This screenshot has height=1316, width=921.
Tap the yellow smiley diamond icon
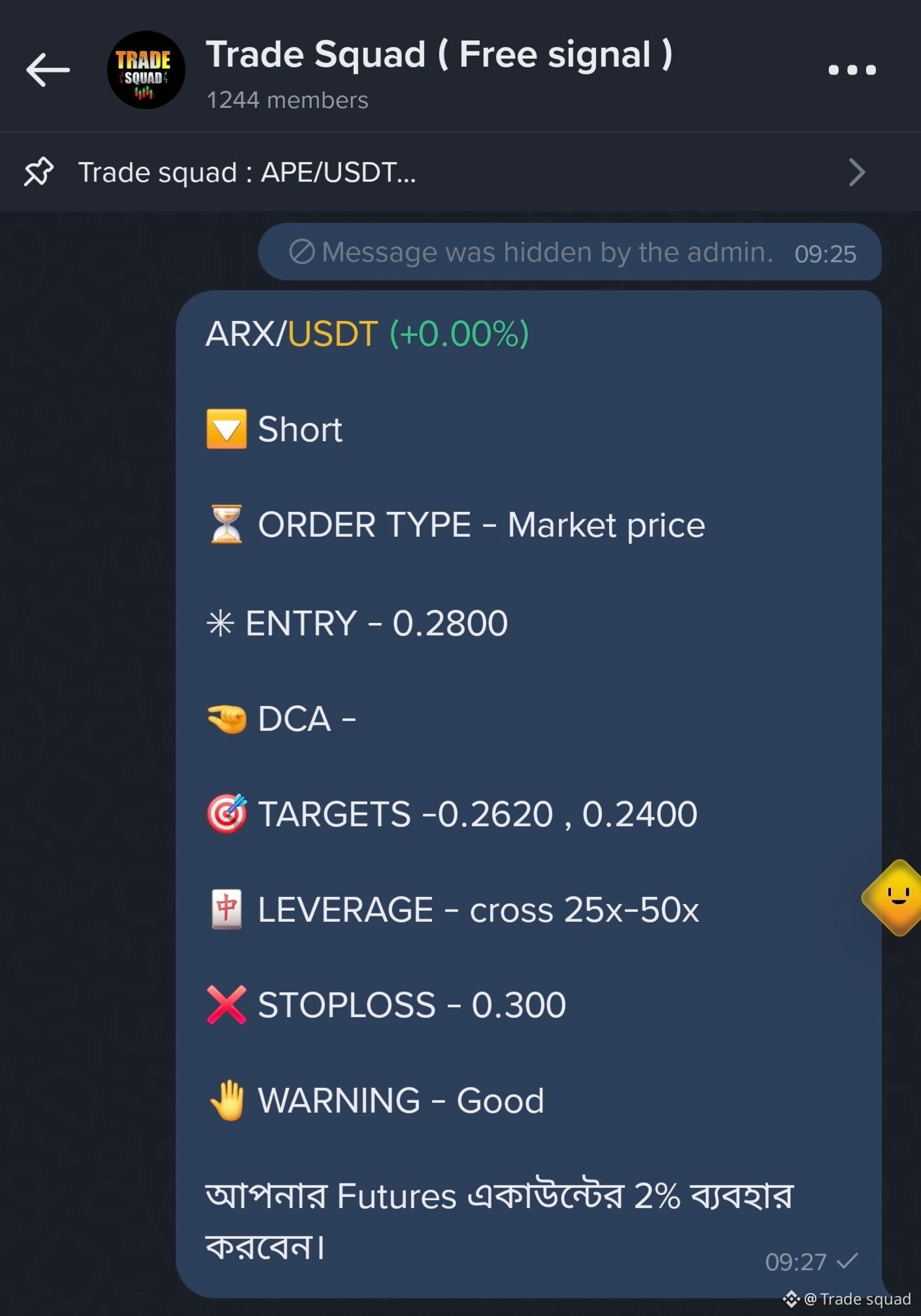click(894, 898)
